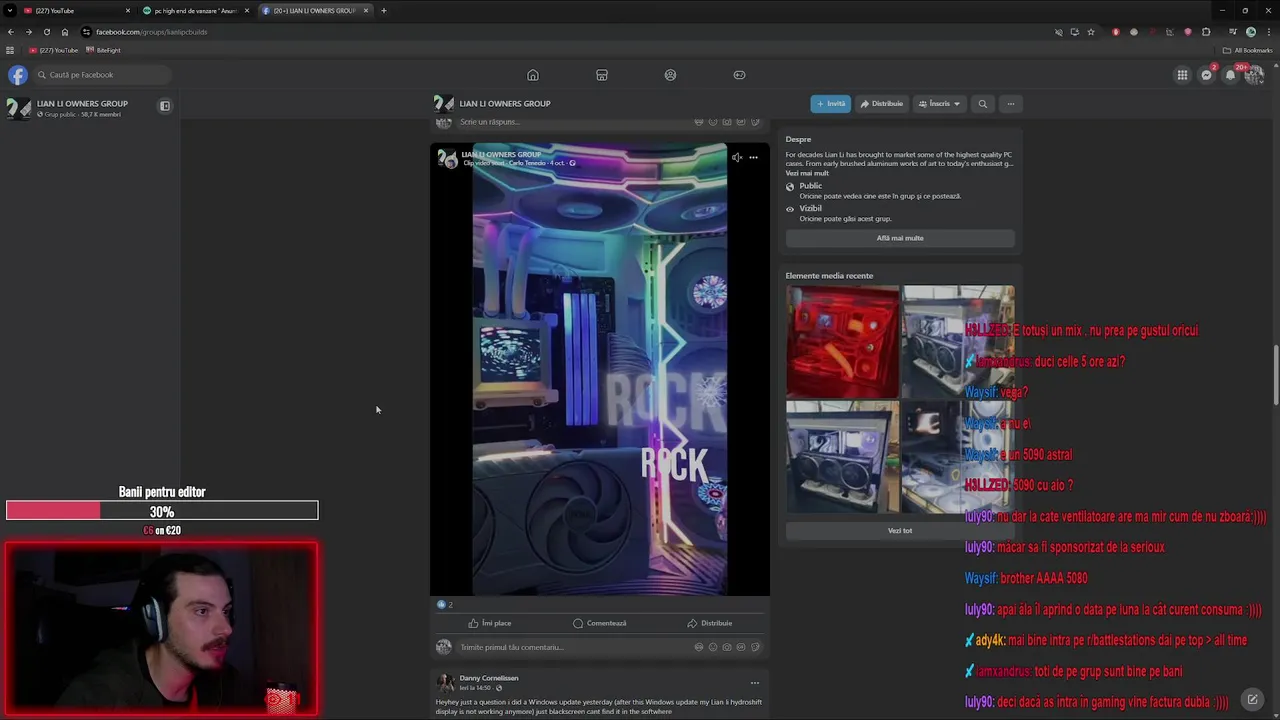Open Danny Cornelissen's profile link
1280x720 pixels.
[489, 678]
